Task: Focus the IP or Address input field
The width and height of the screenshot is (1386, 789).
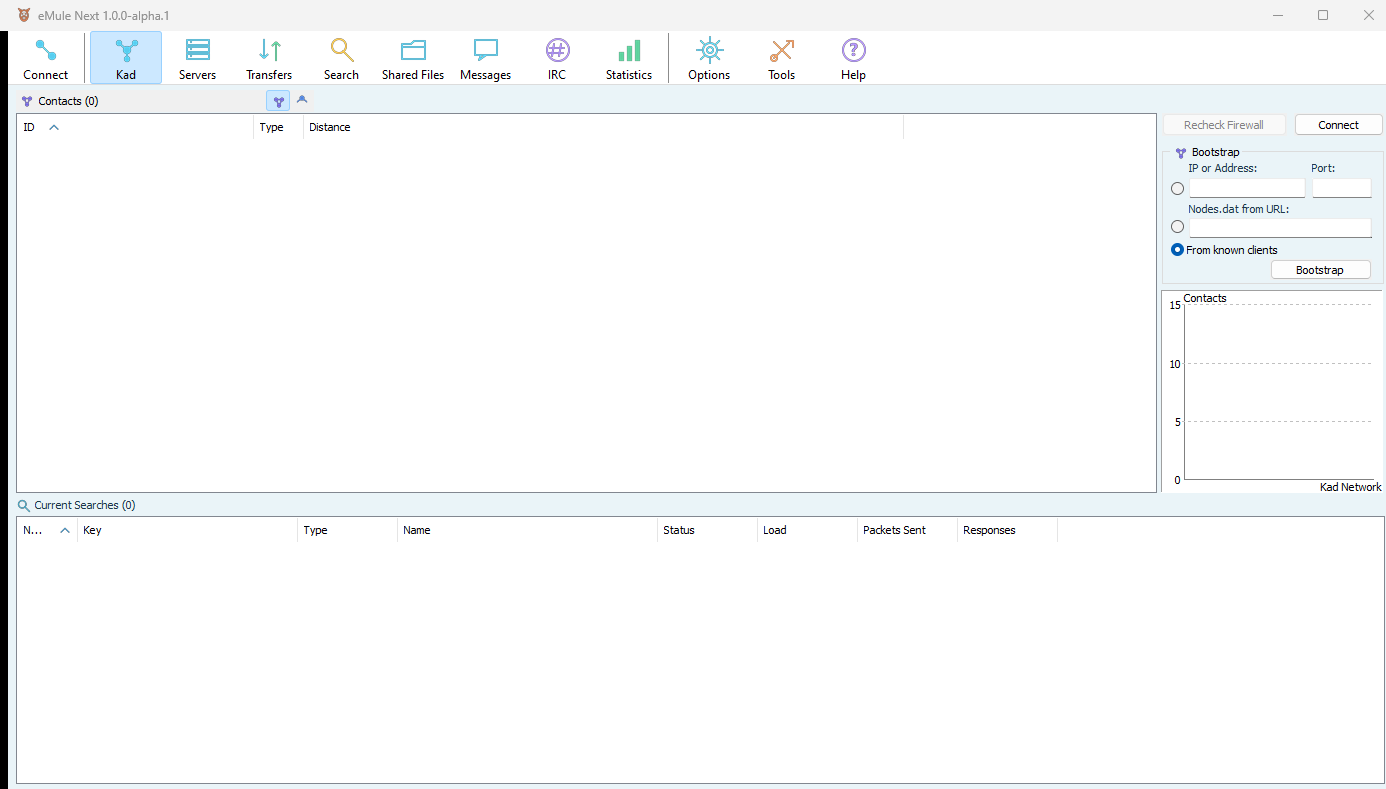Action: point(1247,188)
